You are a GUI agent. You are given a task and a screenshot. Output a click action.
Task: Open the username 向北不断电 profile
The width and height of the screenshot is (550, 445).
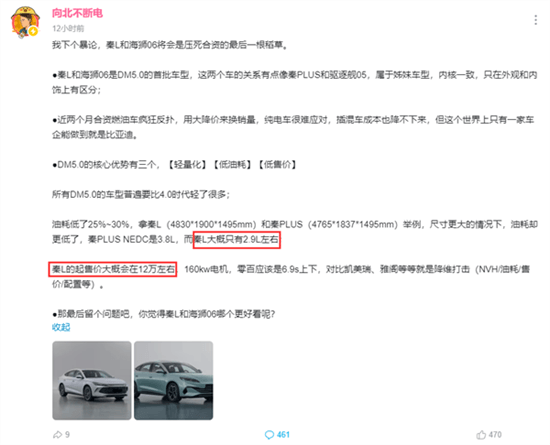coord(77,13)
